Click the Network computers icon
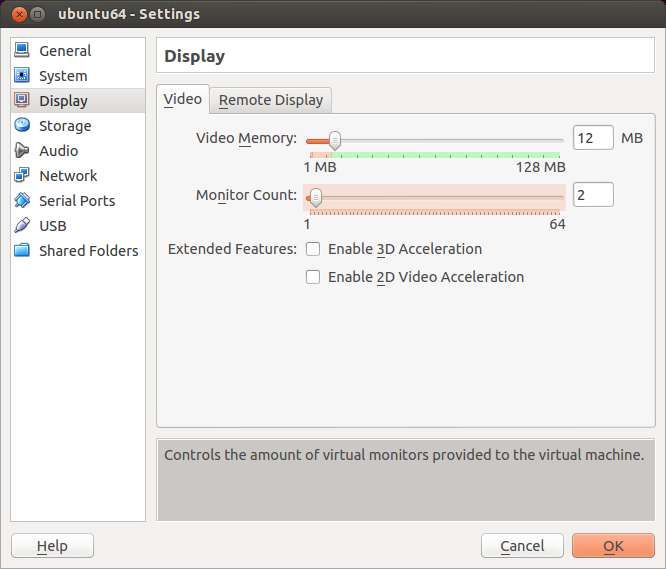The height and width of the screenshot is (569, 666). tap(22, 175)
